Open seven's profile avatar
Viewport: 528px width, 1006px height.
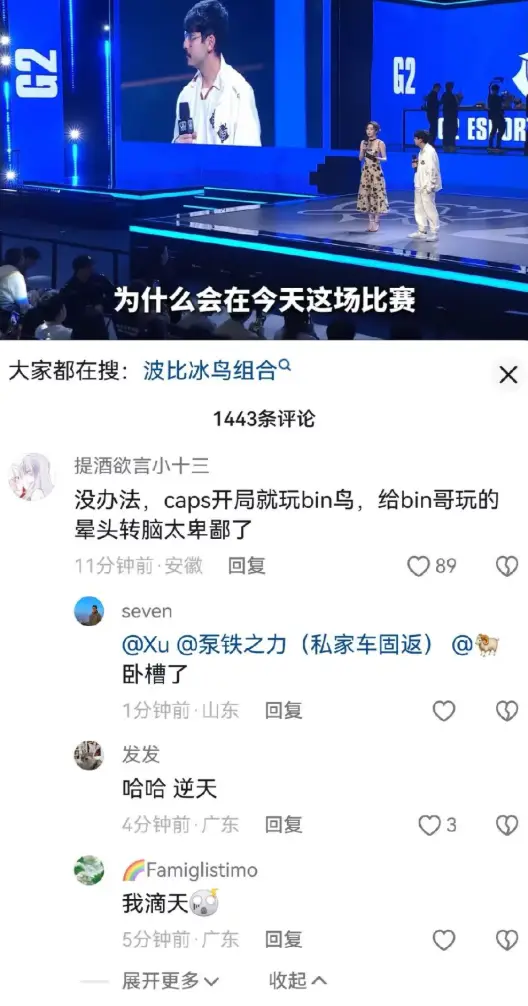tap(89, 611)
